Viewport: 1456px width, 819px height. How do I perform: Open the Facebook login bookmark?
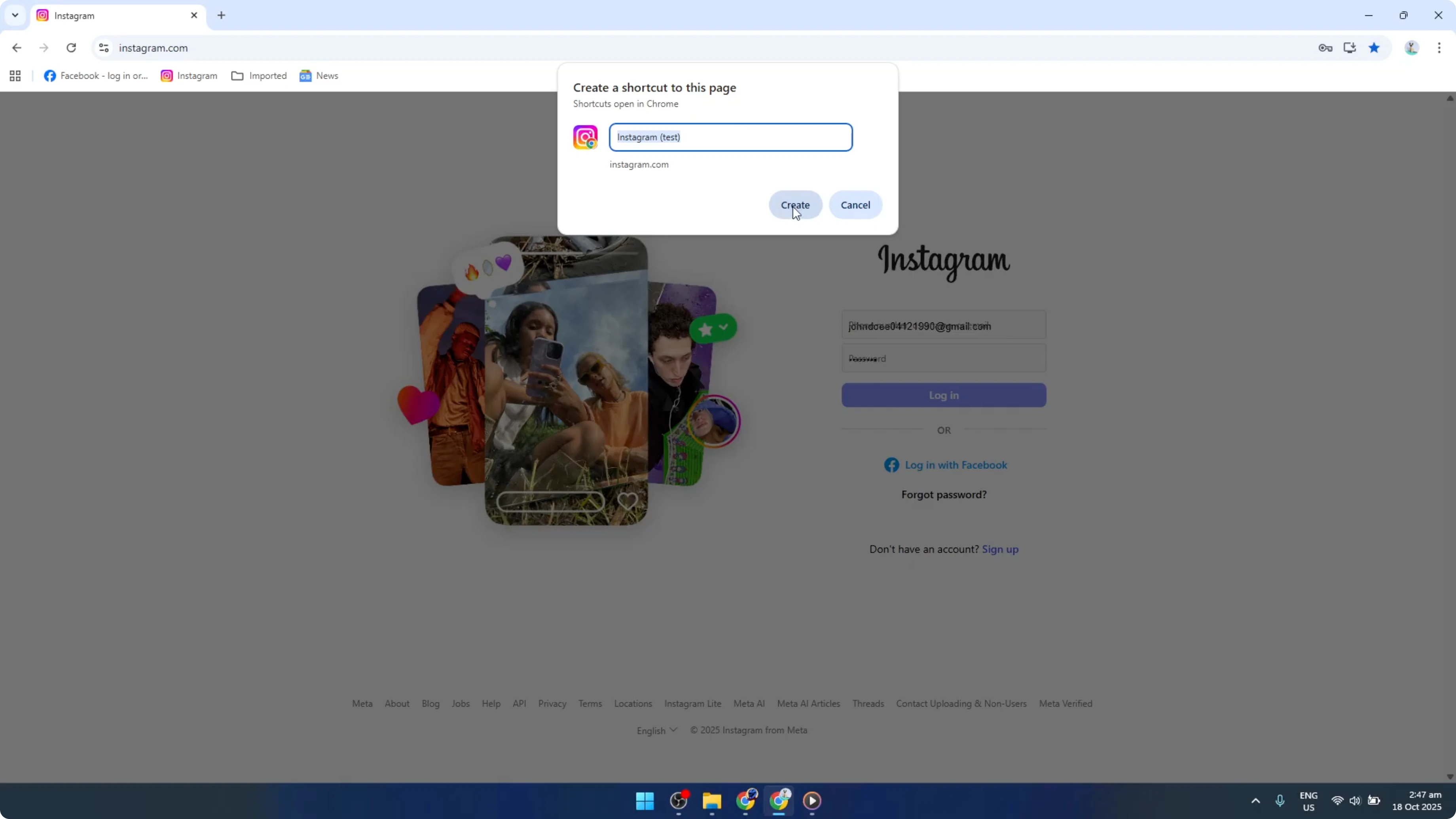[95, 75]
